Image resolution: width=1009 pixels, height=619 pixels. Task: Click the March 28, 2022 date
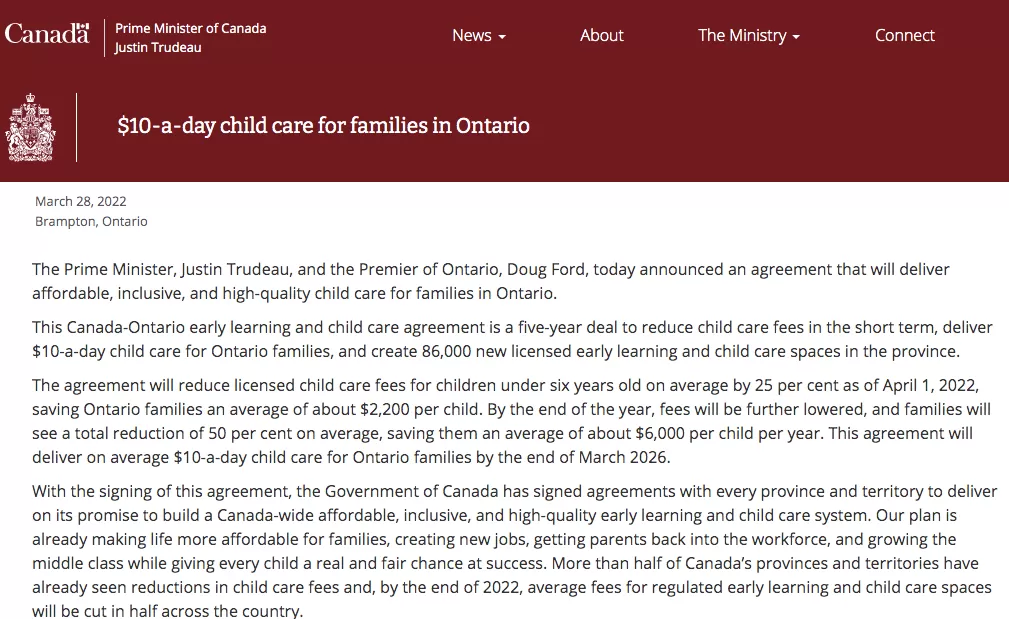[80, 201]
